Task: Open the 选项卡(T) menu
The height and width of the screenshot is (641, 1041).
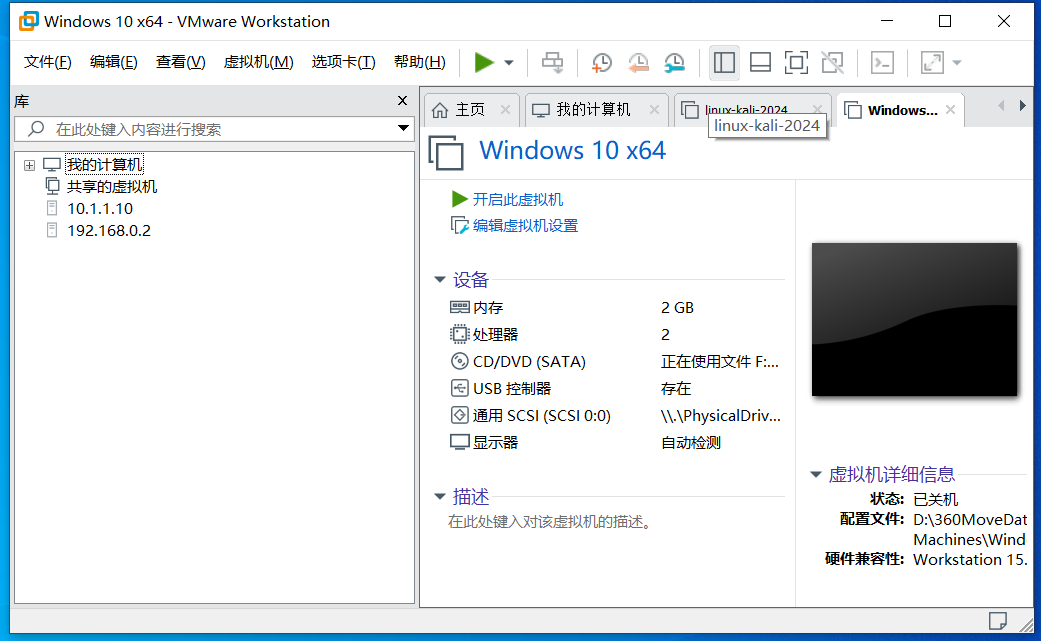Action: [343, 62]
